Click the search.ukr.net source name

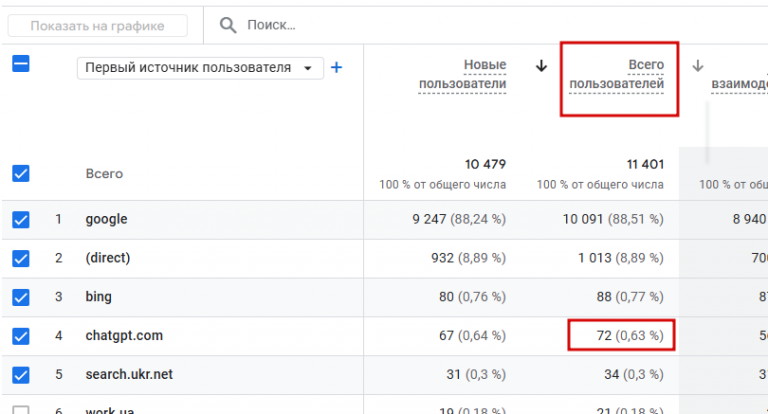pyautogui.click(x=129, y=375)
